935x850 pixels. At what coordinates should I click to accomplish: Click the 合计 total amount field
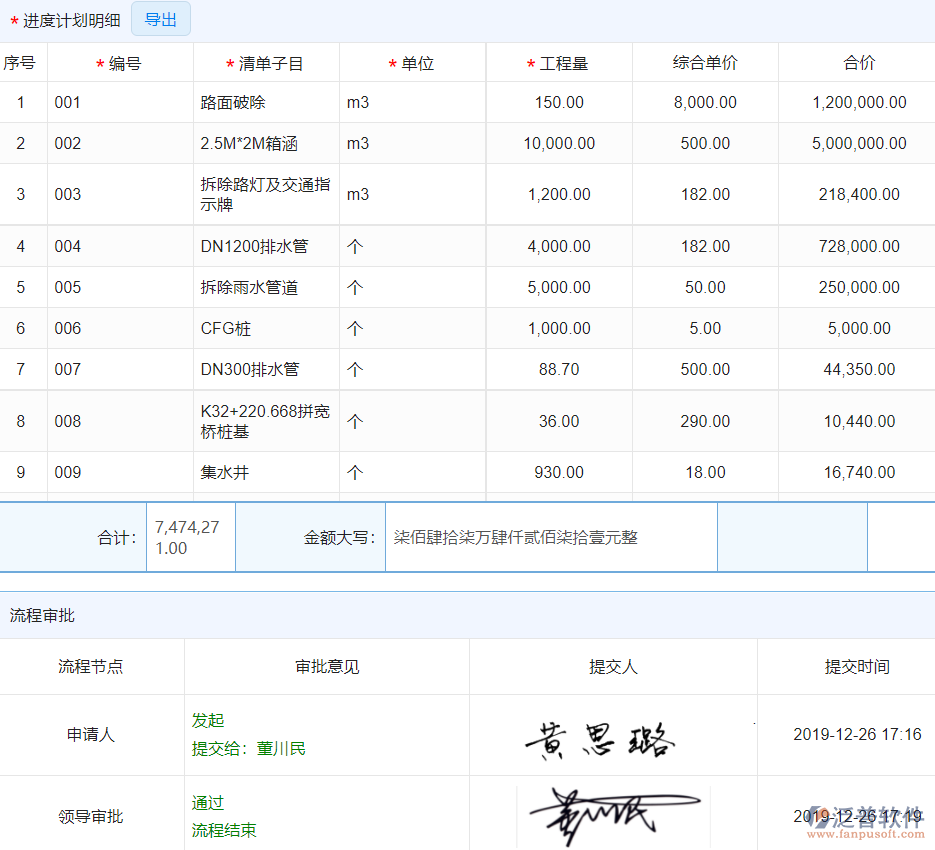point(190,536)
